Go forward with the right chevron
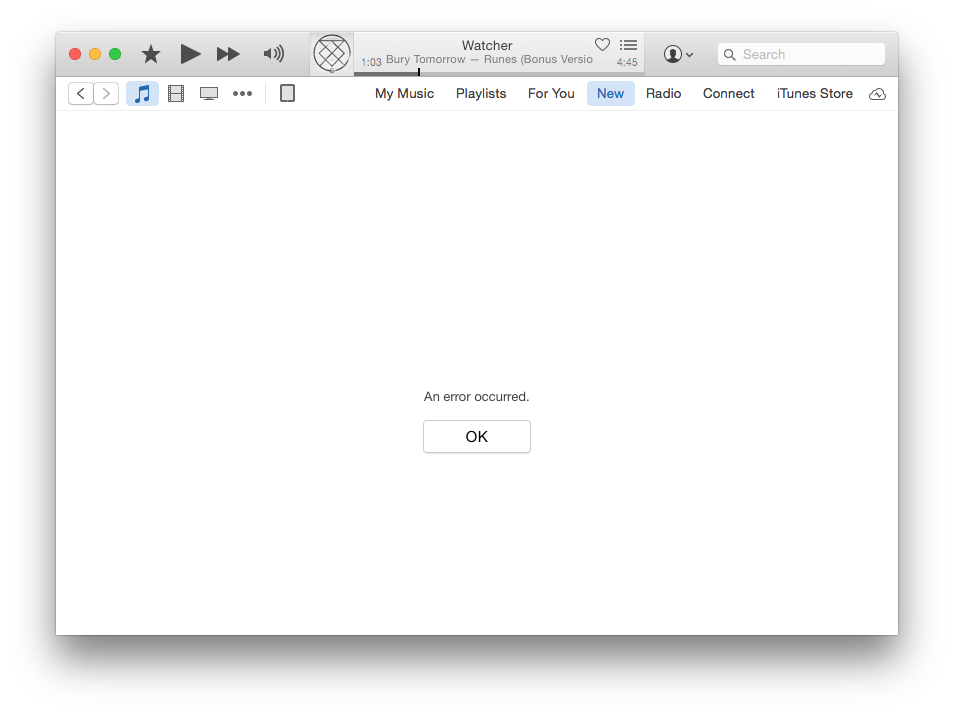Viewport: 954px width, 715px height. (x=106, y=94)
